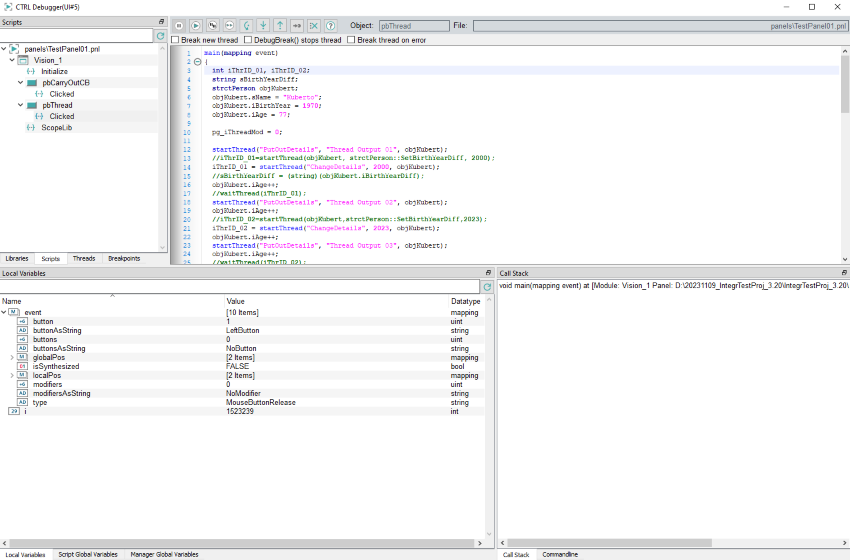This screenshot has width=850, height=560.
Task: Click the Scripts search input field
Action: click(x=76, y=36)
